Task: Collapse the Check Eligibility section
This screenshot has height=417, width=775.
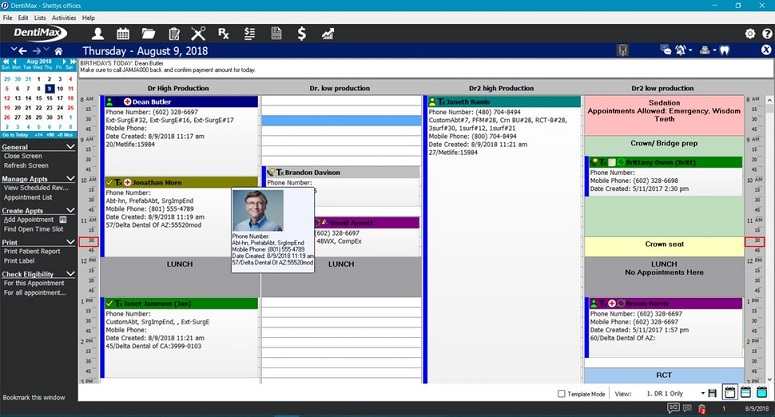Action: point(70,274)
